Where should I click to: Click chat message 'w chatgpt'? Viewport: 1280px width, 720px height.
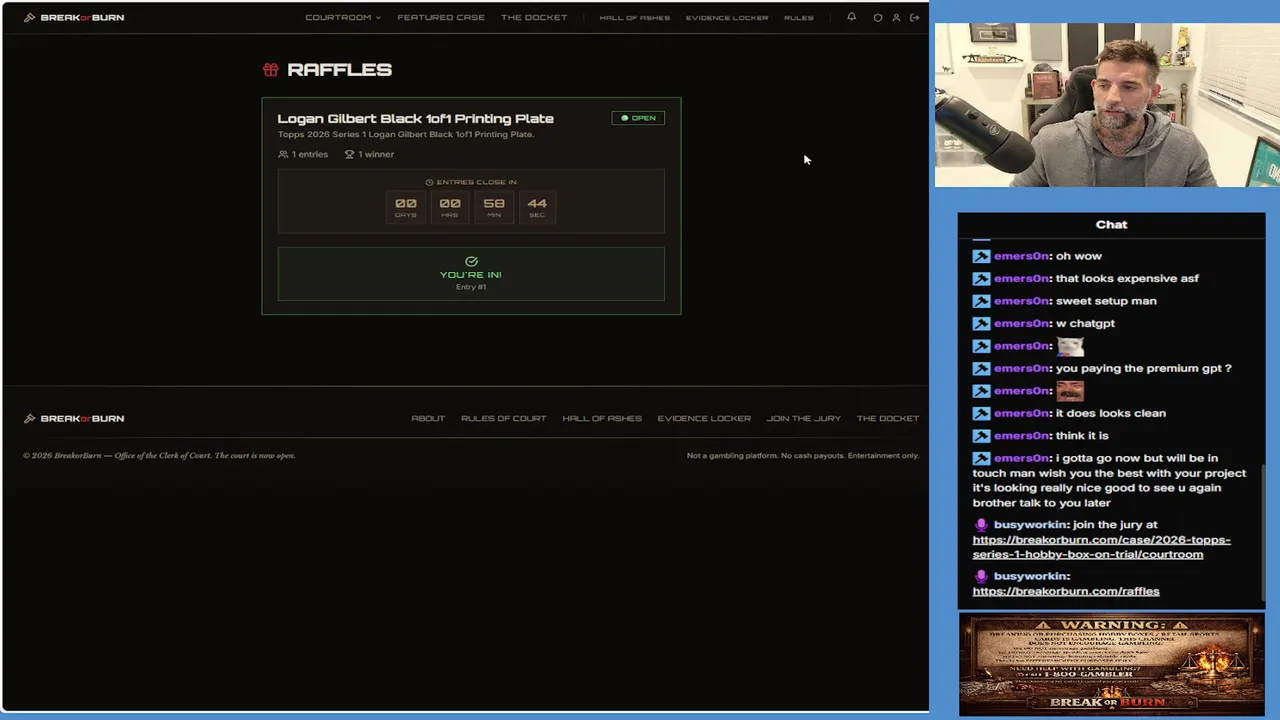click(x=1085, y=323)
